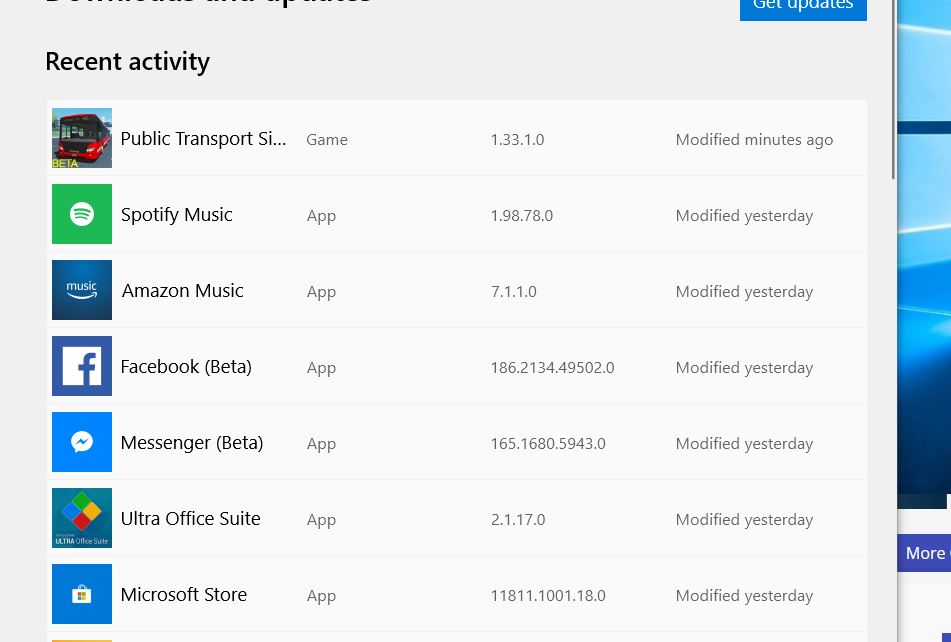Click version number 1.33.1.0
The width and height of the screenshot is (951, 642).
(x=517, y=139)
